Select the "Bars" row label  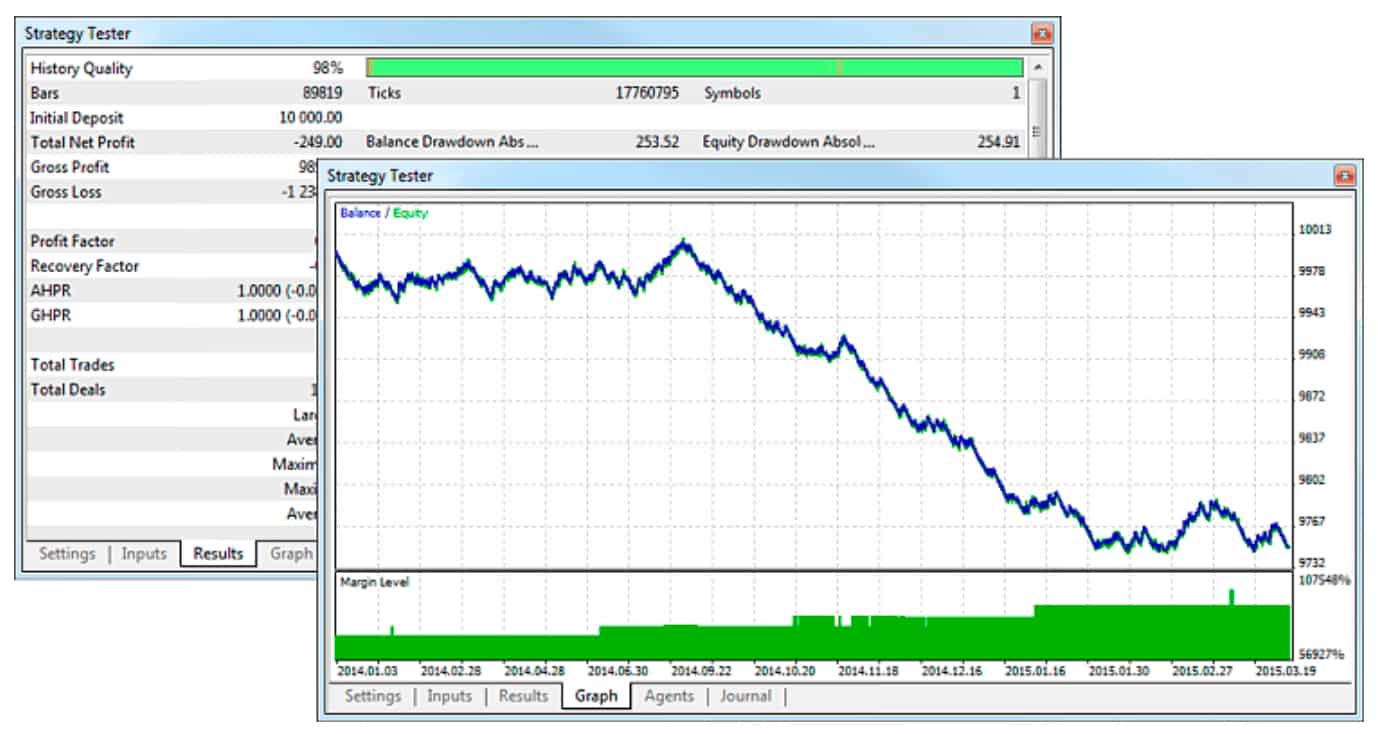45,93
